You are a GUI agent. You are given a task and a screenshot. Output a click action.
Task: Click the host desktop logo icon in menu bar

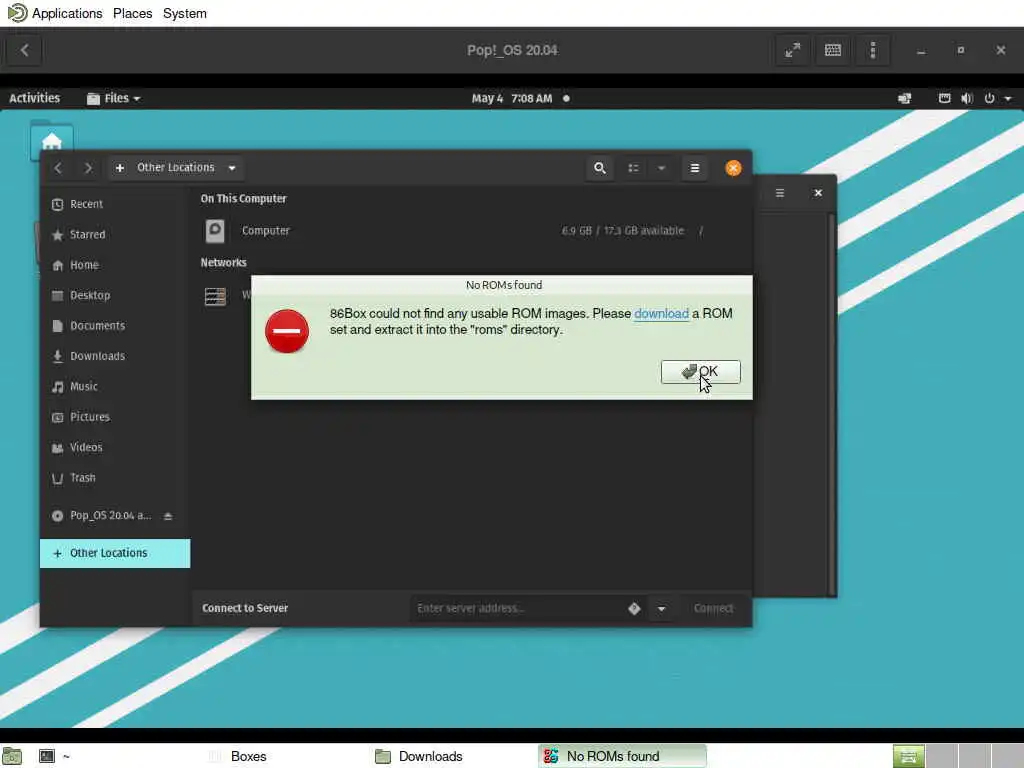point(17,12)
